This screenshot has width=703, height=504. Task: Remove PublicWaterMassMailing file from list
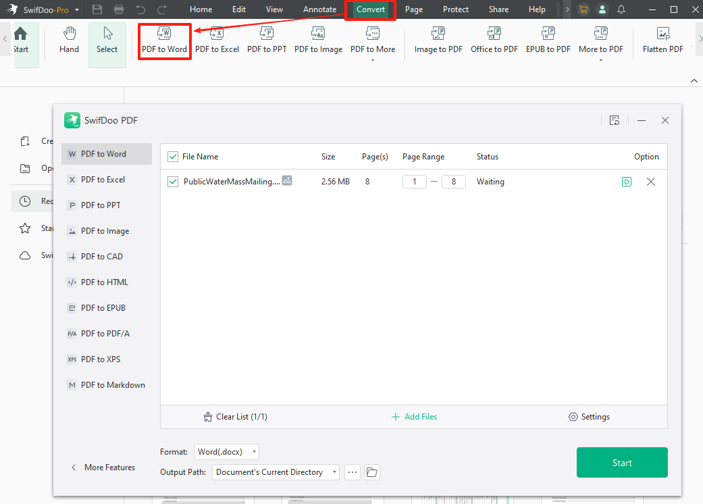pos(651,182)
